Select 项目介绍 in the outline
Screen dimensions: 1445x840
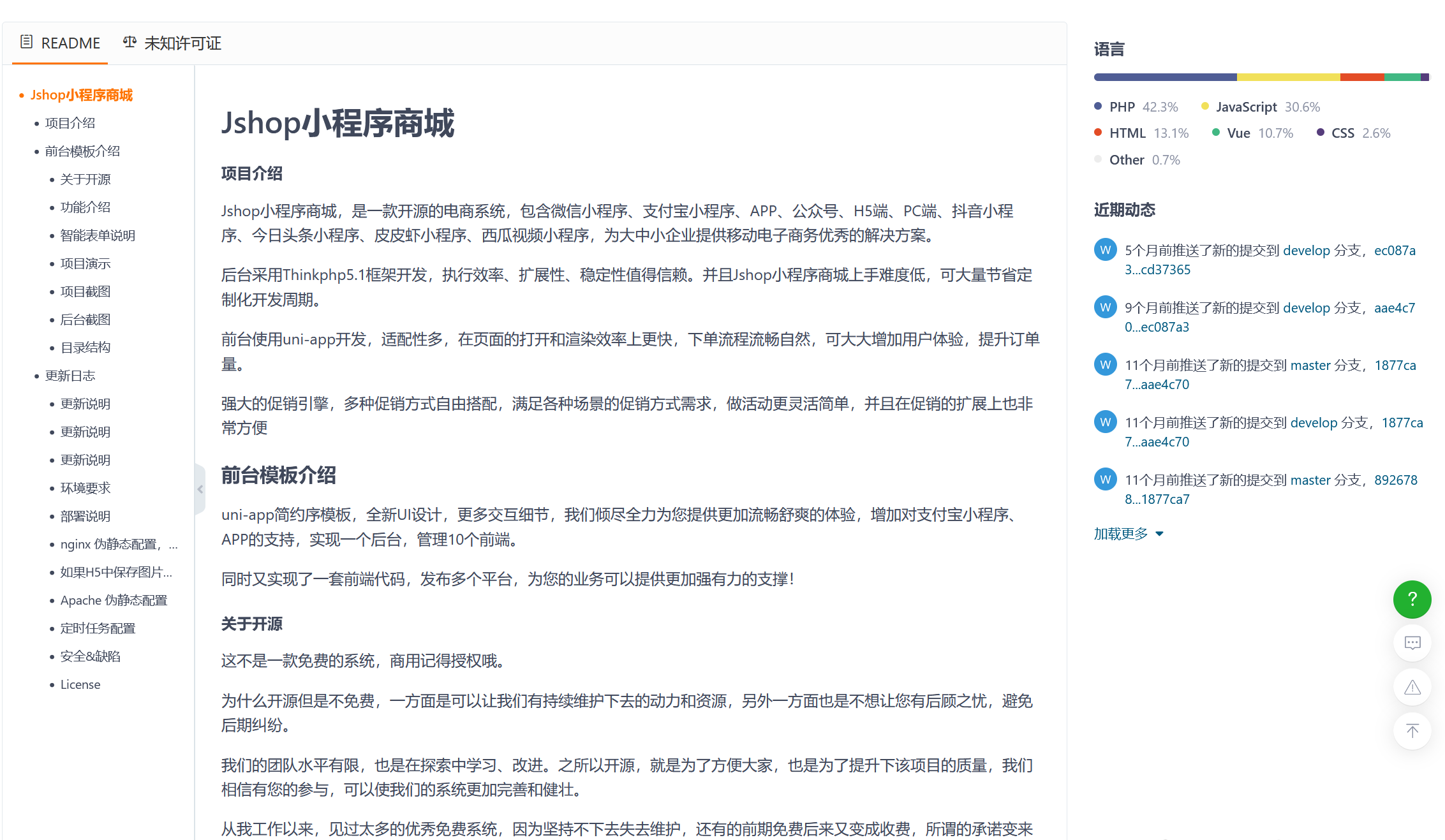(70, 122)
